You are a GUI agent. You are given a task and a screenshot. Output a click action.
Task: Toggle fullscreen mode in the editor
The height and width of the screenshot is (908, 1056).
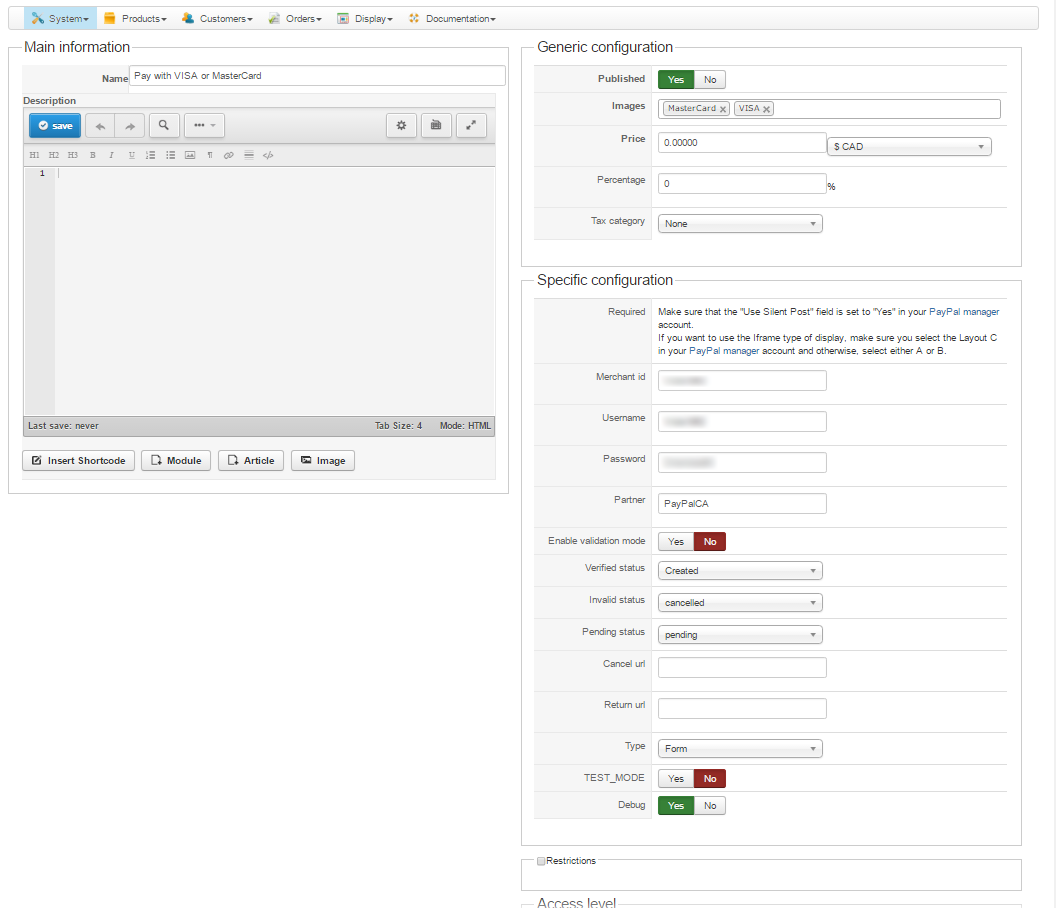point(471,125)
